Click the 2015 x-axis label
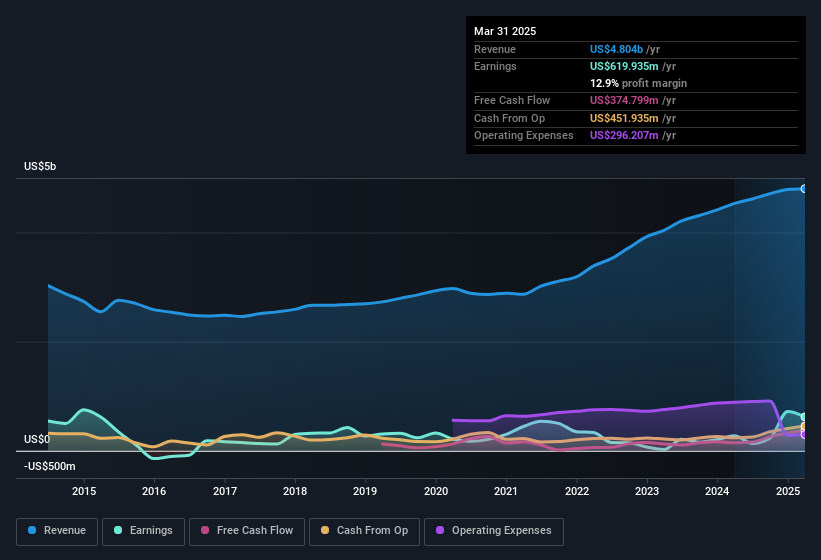 (84, 491)
